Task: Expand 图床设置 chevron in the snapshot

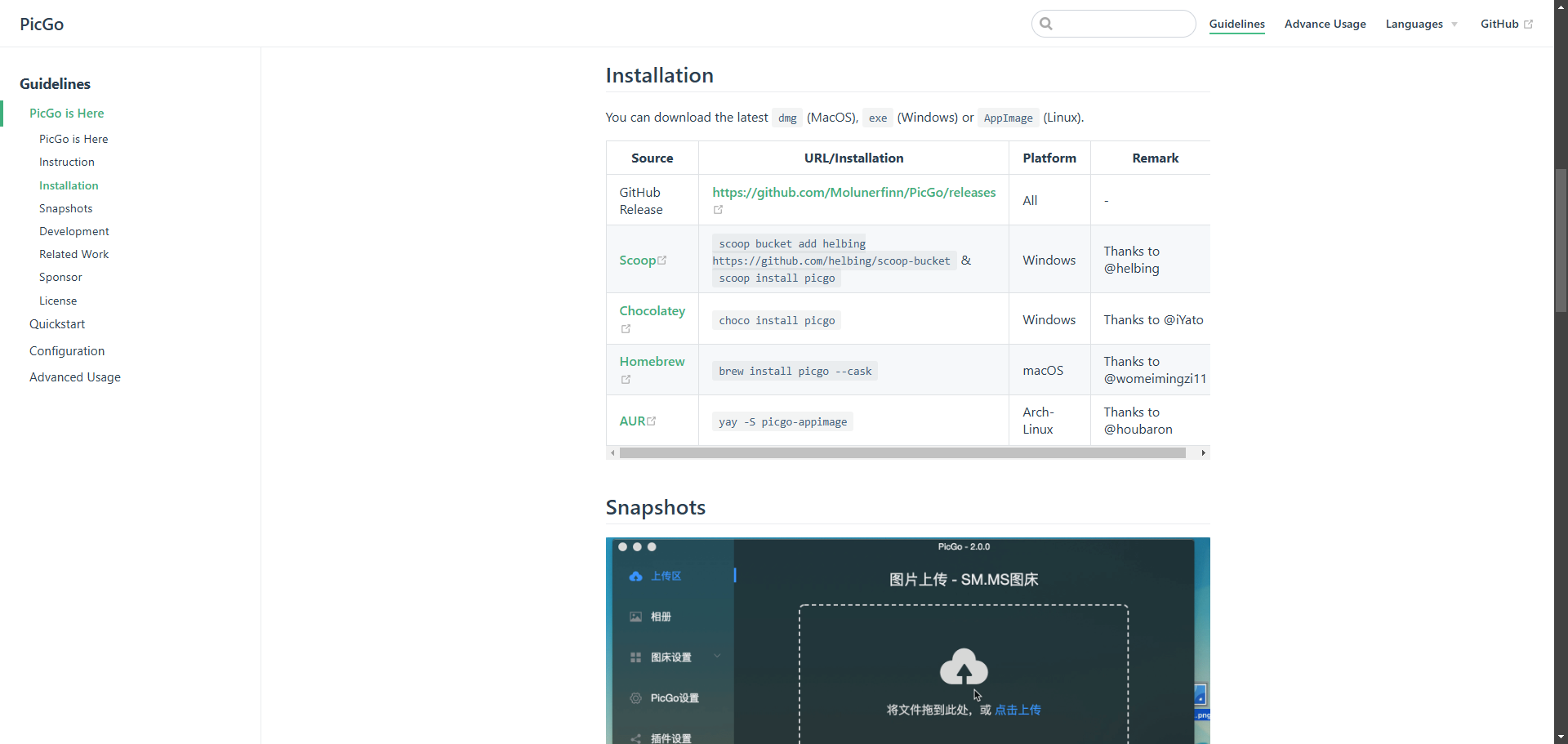Action: coord(717,656)
